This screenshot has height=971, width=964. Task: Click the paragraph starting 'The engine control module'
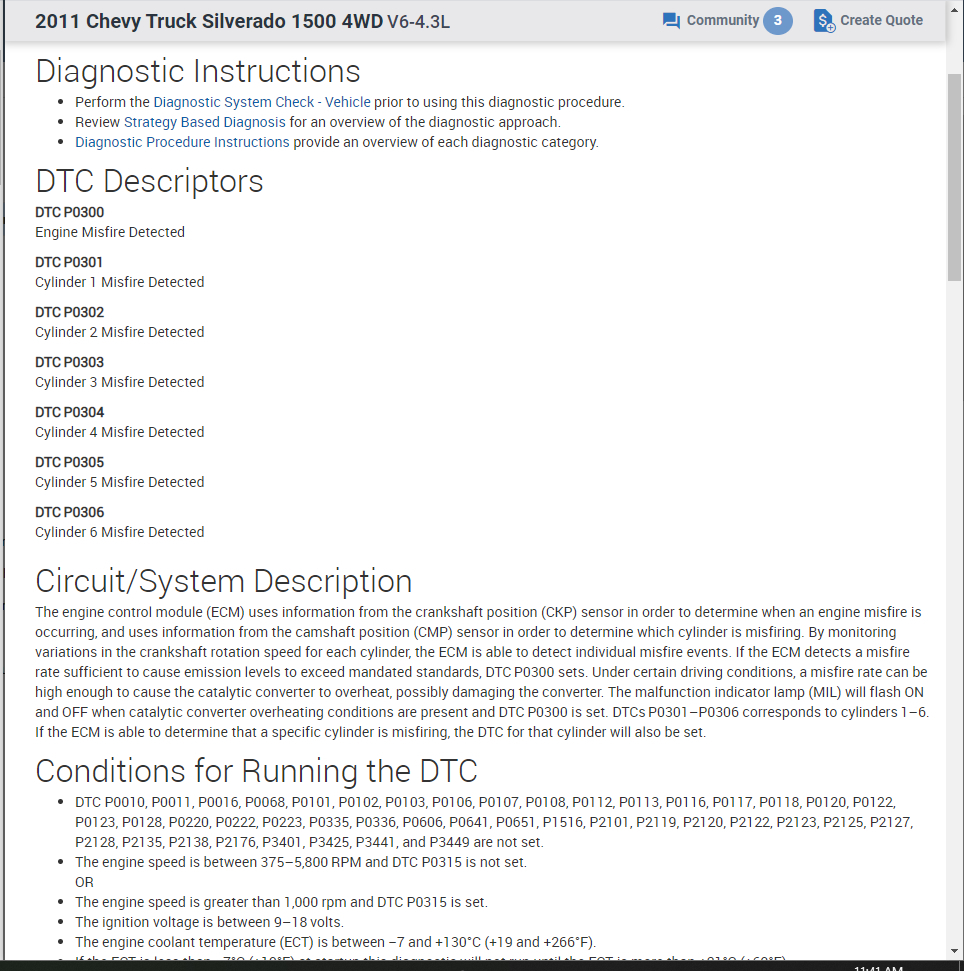(482, 673)
